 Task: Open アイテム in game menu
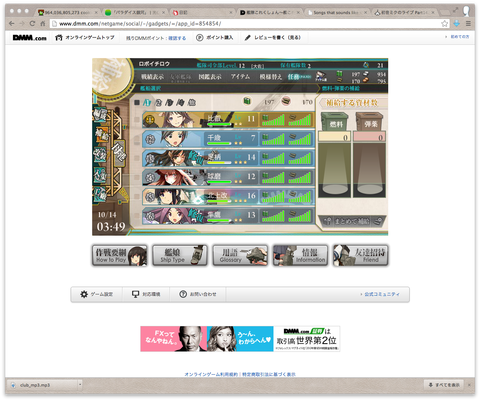point(240,77)
